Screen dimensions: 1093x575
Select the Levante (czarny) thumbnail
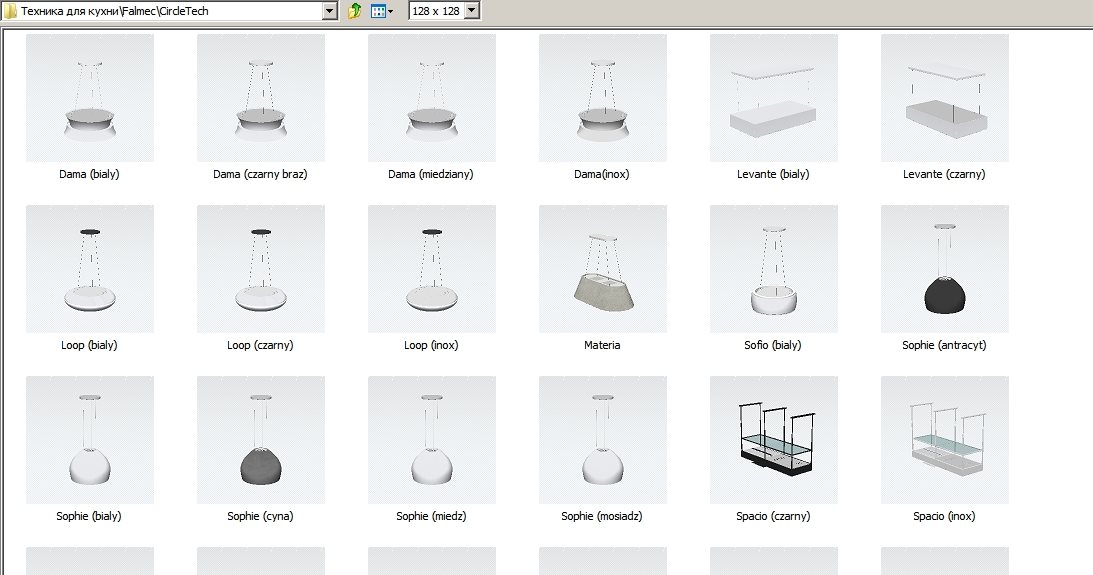(945, 98)
